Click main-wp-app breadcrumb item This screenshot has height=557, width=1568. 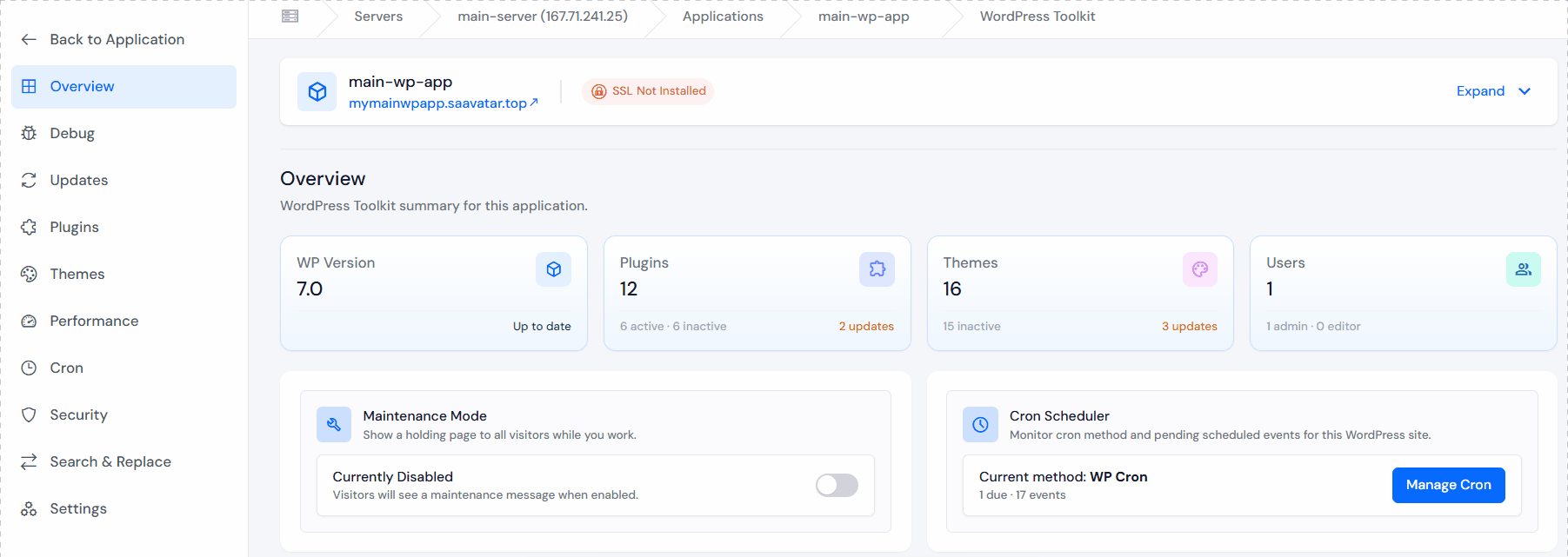pos(864,17)
